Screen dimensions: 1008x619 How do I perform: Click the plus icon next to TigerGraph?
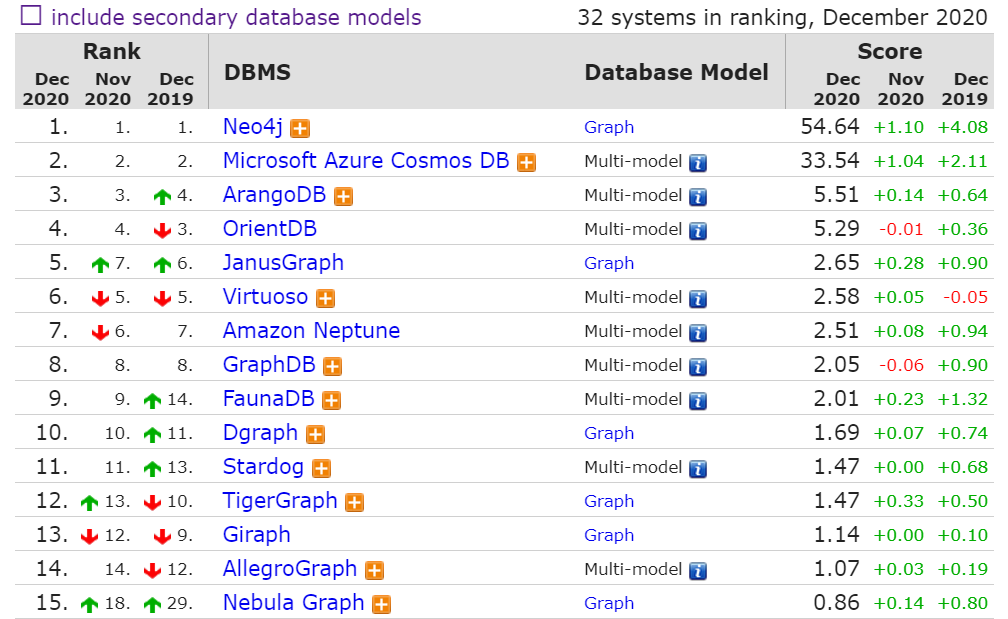click(354, 502)
